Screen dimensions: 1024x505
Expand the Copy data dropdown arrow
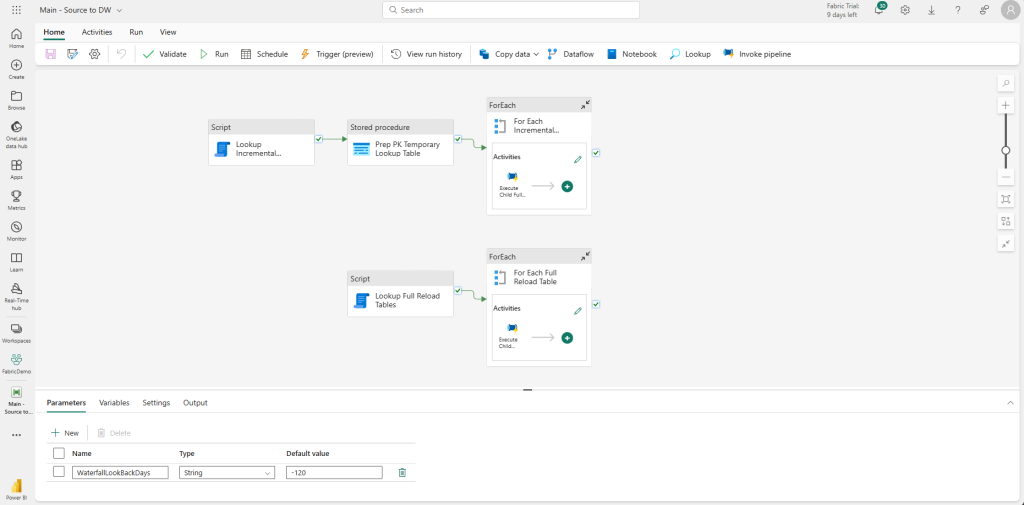[x=536, y=54]
